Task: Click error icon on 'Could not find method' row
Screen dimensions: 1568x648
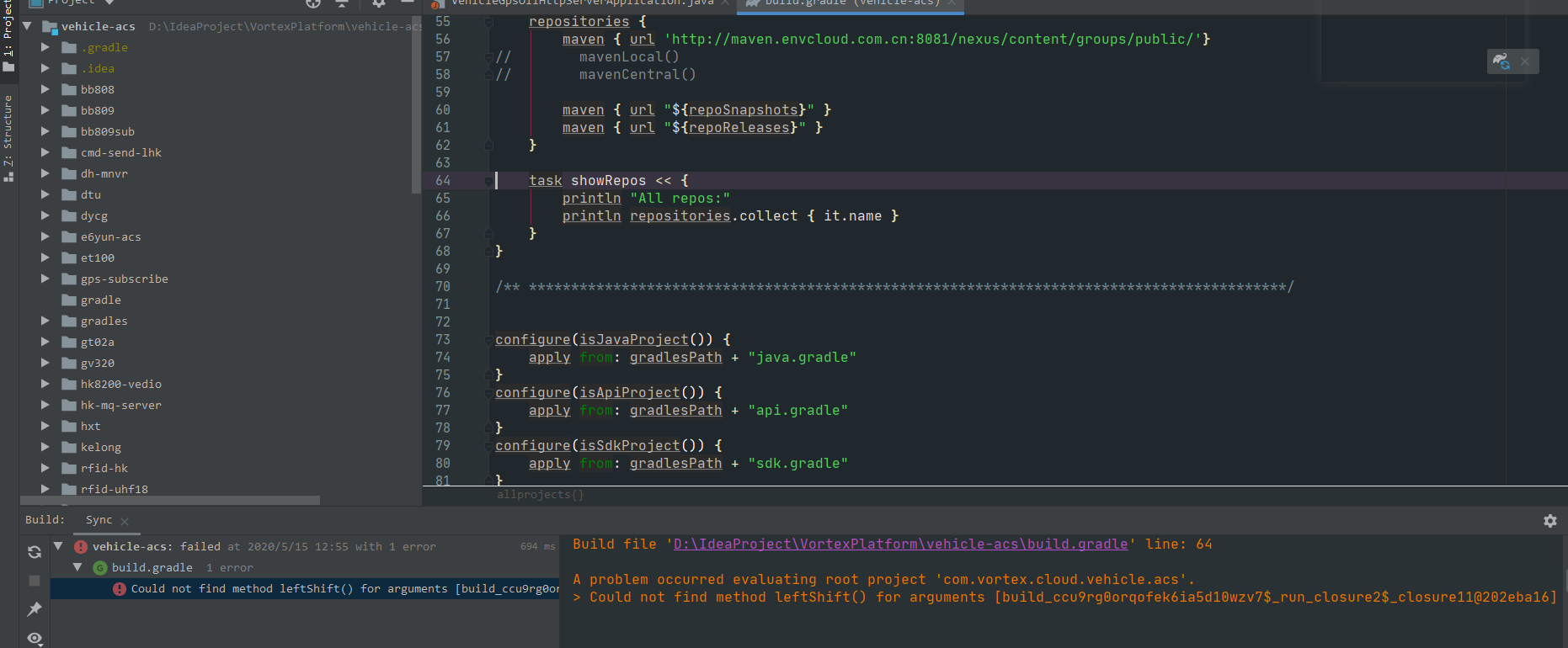Action: click(120, 589)
